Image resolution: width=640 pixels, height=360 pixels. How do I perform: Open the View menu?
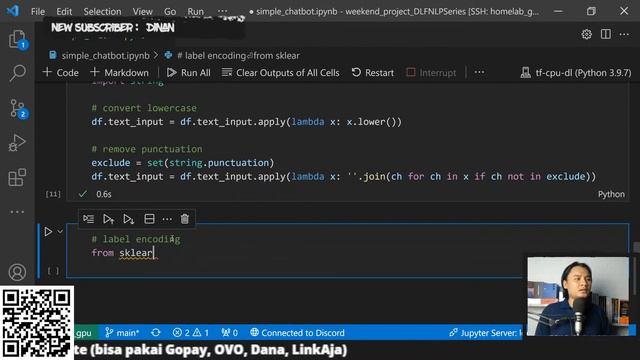coord(142,11)
